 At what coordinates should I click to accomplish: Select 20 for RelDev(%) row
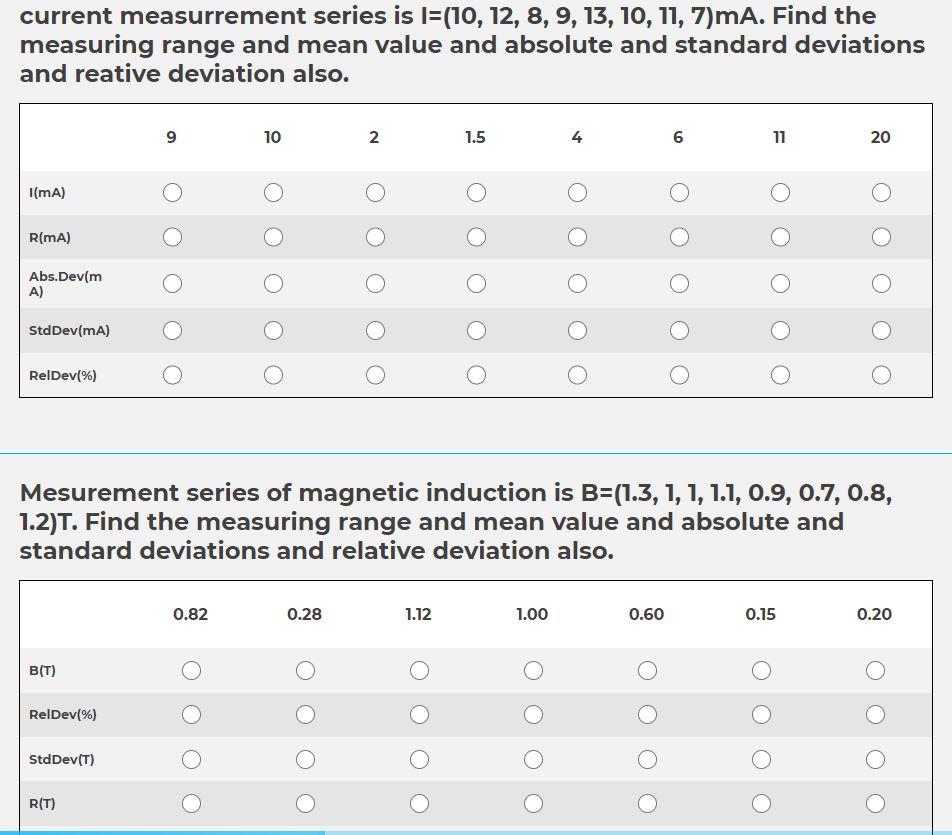881,375
